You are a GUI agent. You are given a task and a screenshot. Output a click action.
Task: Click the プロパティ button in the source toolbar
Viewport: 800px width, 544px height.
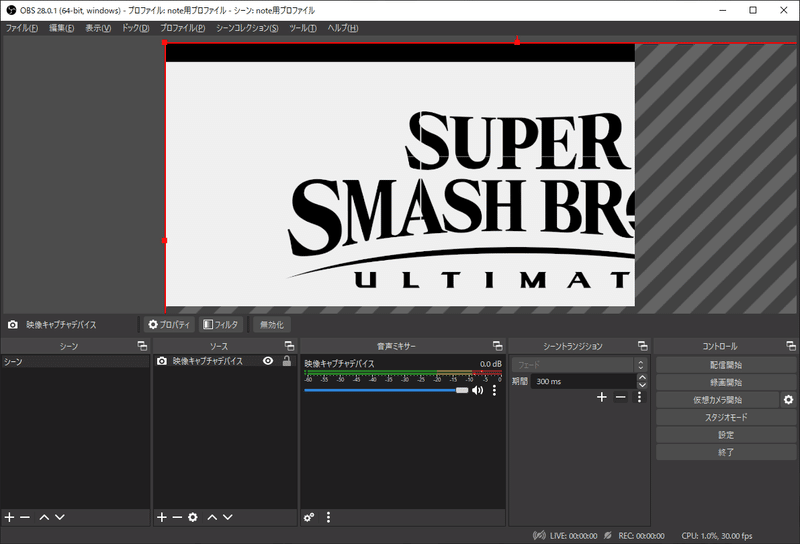pos(169,325)
